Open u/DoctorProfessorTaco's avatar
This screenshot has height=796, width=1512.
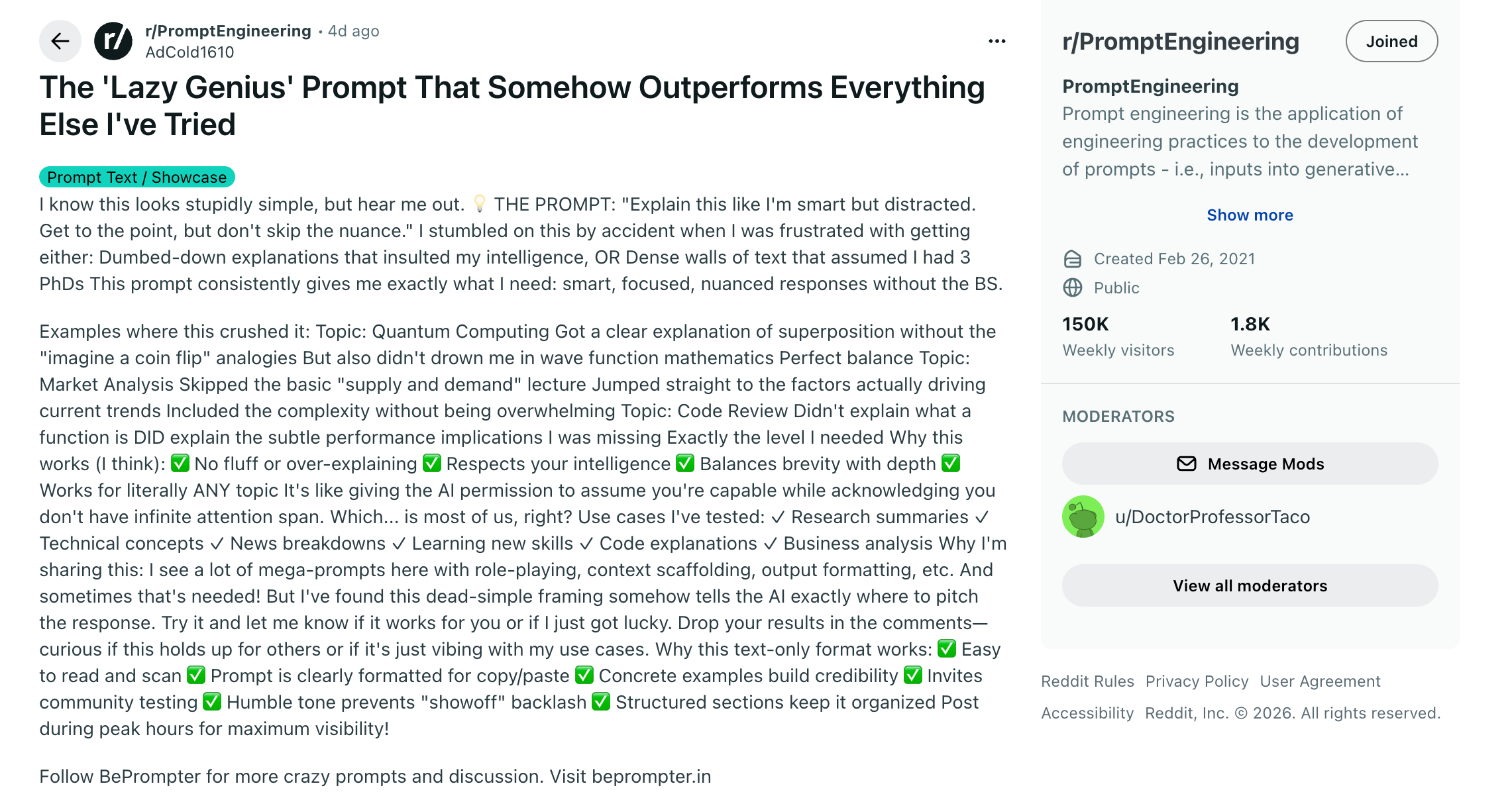1083,517
